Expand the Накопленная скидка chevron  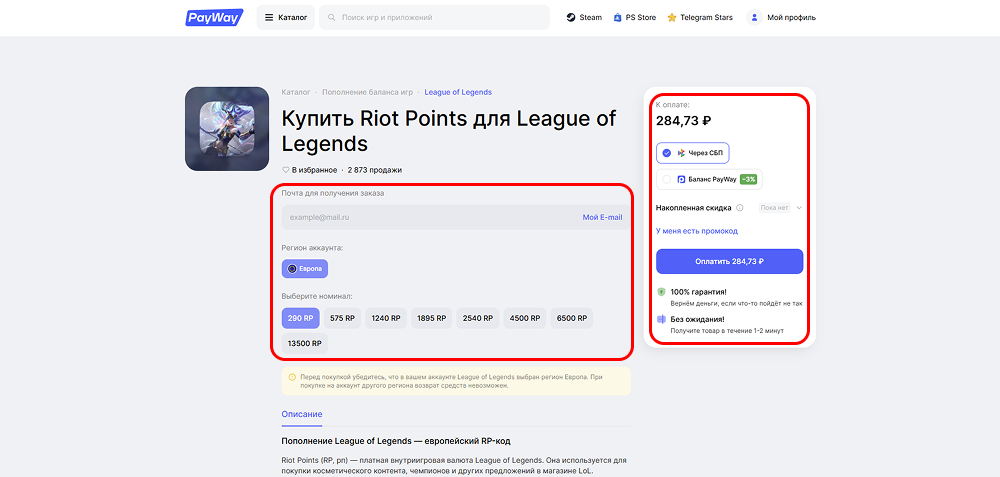(x=799, y=207)
